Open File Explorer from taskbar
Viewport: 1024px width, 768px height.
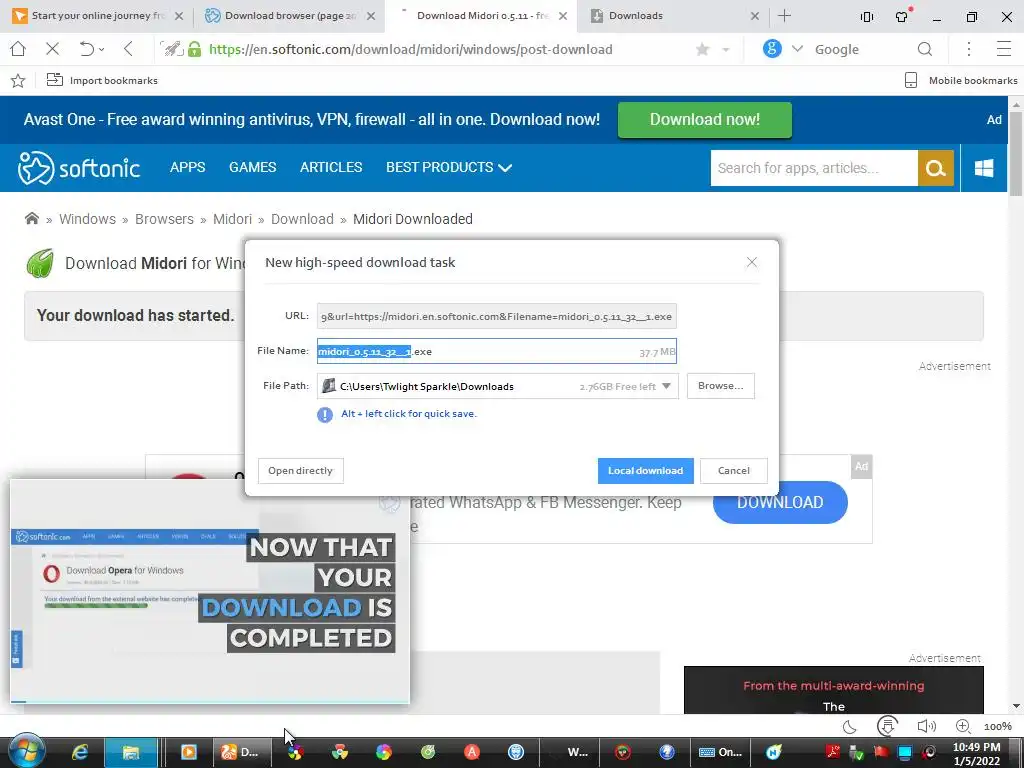pos(131,752)
